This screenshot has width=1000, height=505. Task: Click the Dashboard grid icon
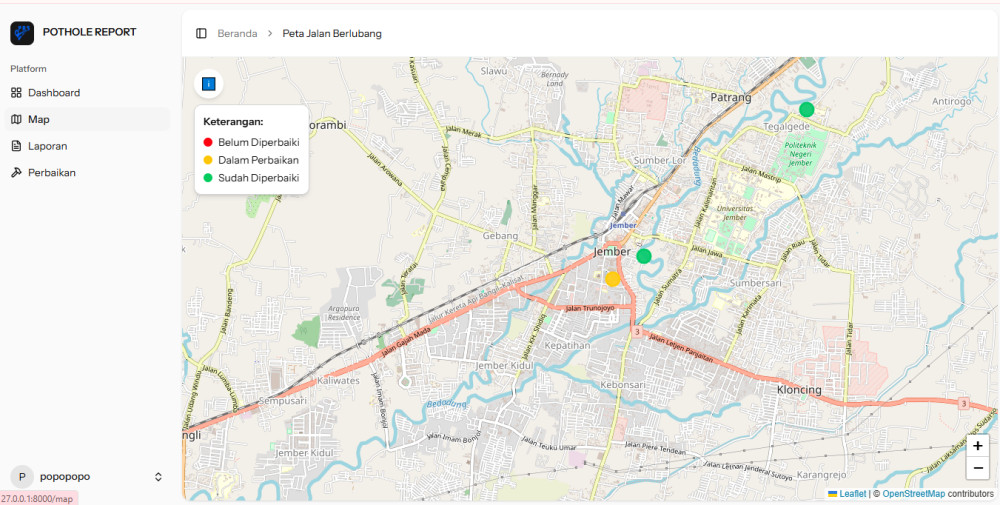[x=16, y=93]
